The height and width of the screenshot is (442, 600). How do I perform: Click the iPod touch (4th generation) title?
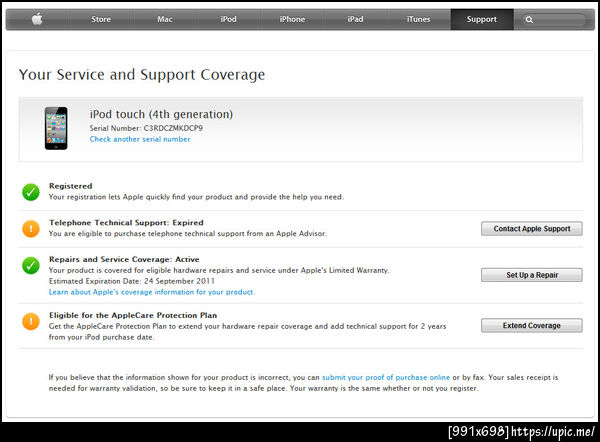pyautogui.click(x=161, y=114)
